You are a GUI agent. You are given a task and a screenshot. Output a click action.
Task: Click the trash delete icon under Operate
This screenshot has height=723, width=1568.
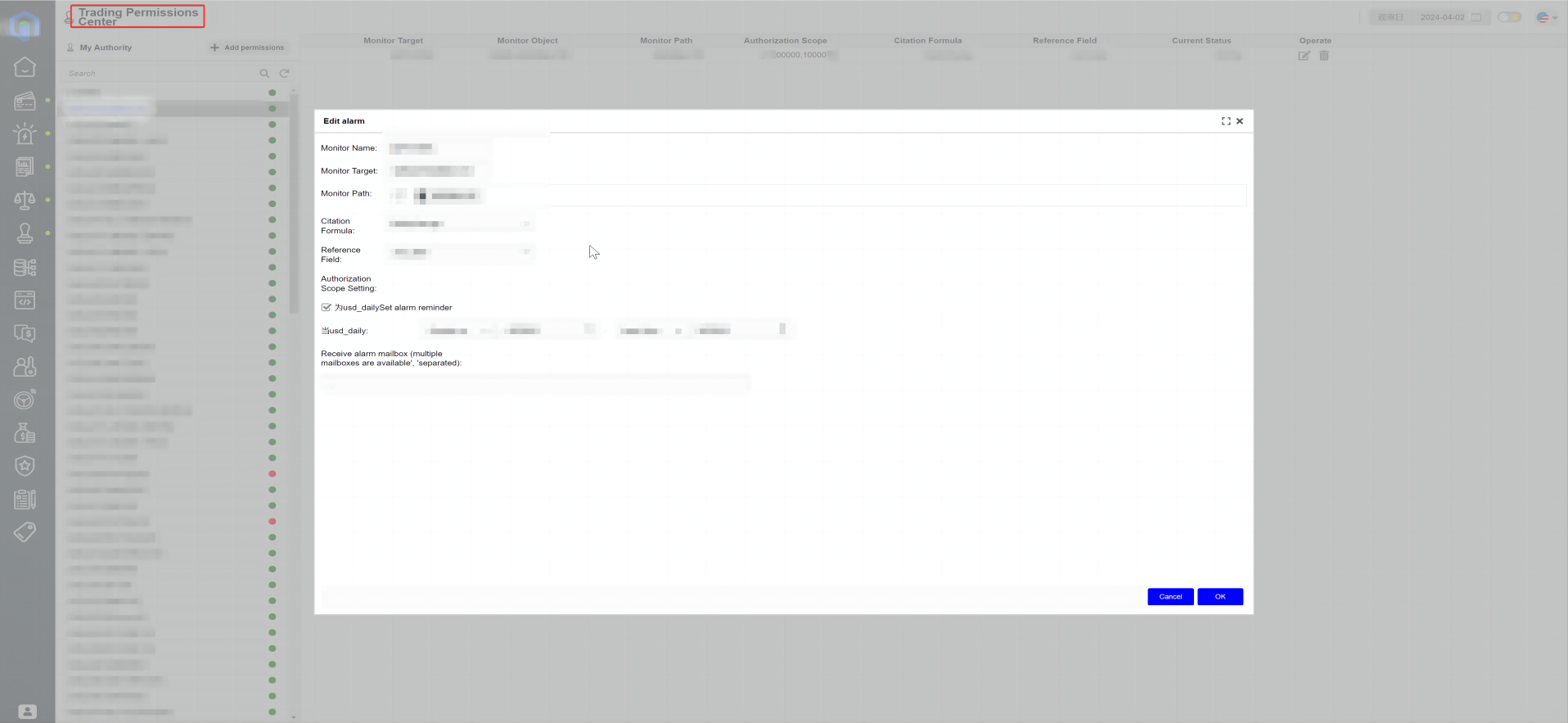1324,56
